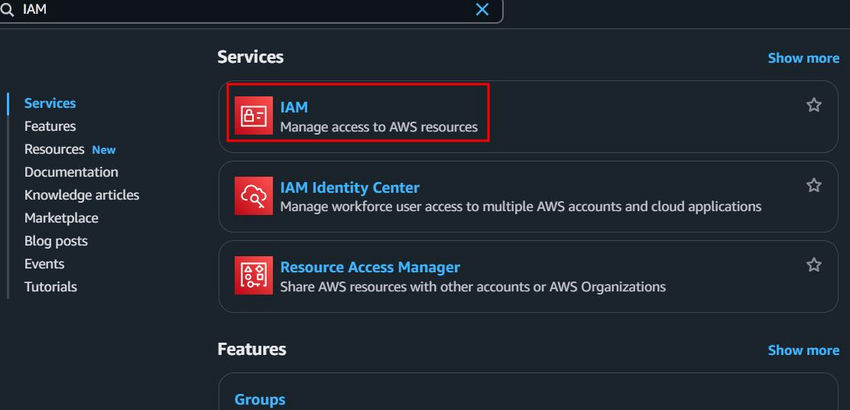Screen dimensions: 850x410
Task: Select the Features filter in sidebar
Action: click(50, 126)
